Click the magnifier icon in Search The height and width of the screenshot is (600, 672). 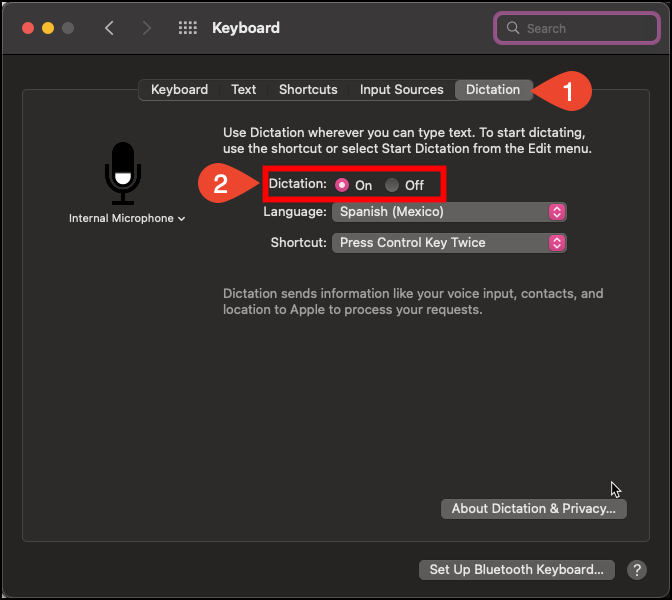click(x=514, y=28)
